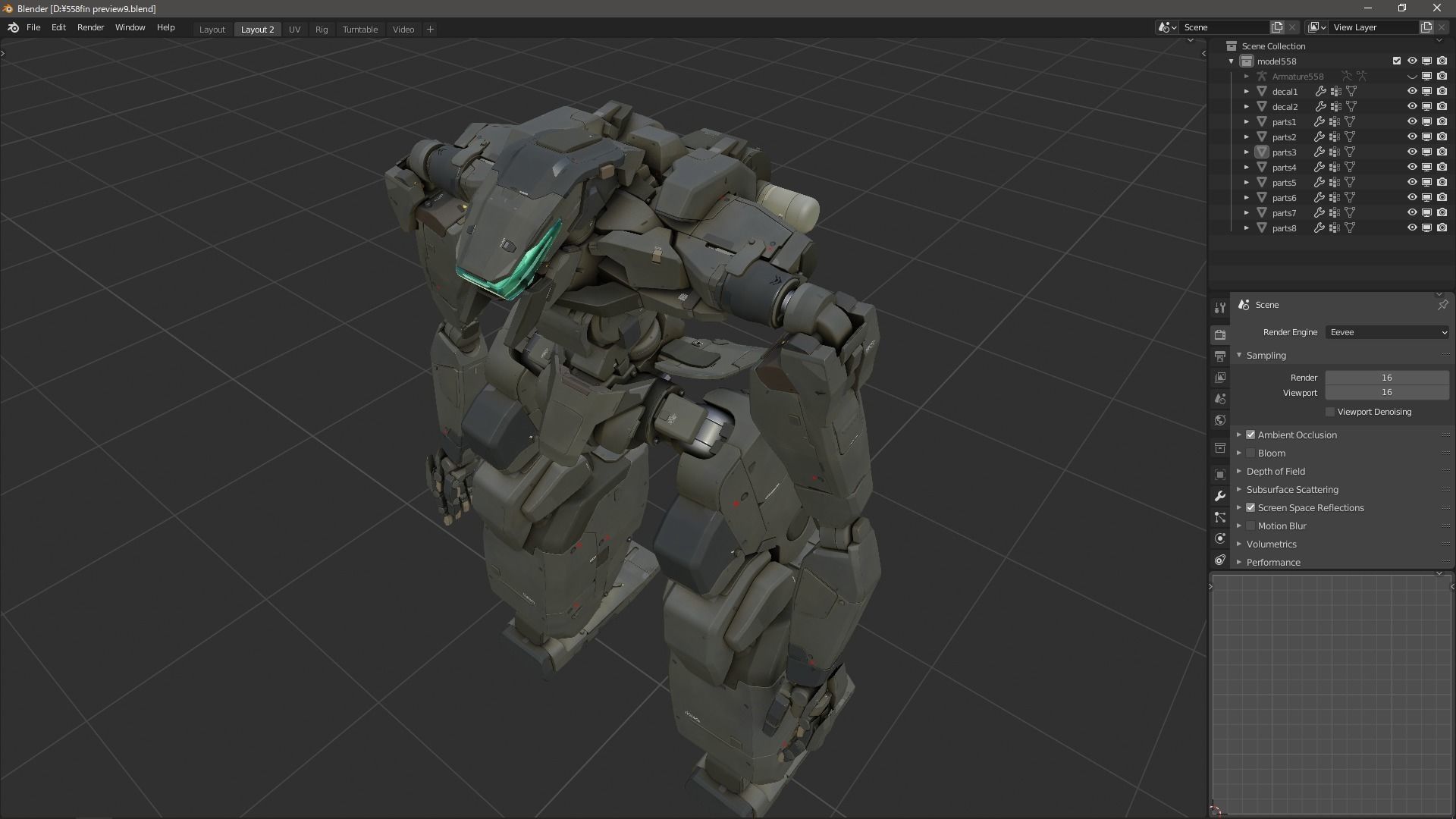Open the Object Constraints properties tab
Viewport: 1456px width, 819px height.
pos(1219,560)
